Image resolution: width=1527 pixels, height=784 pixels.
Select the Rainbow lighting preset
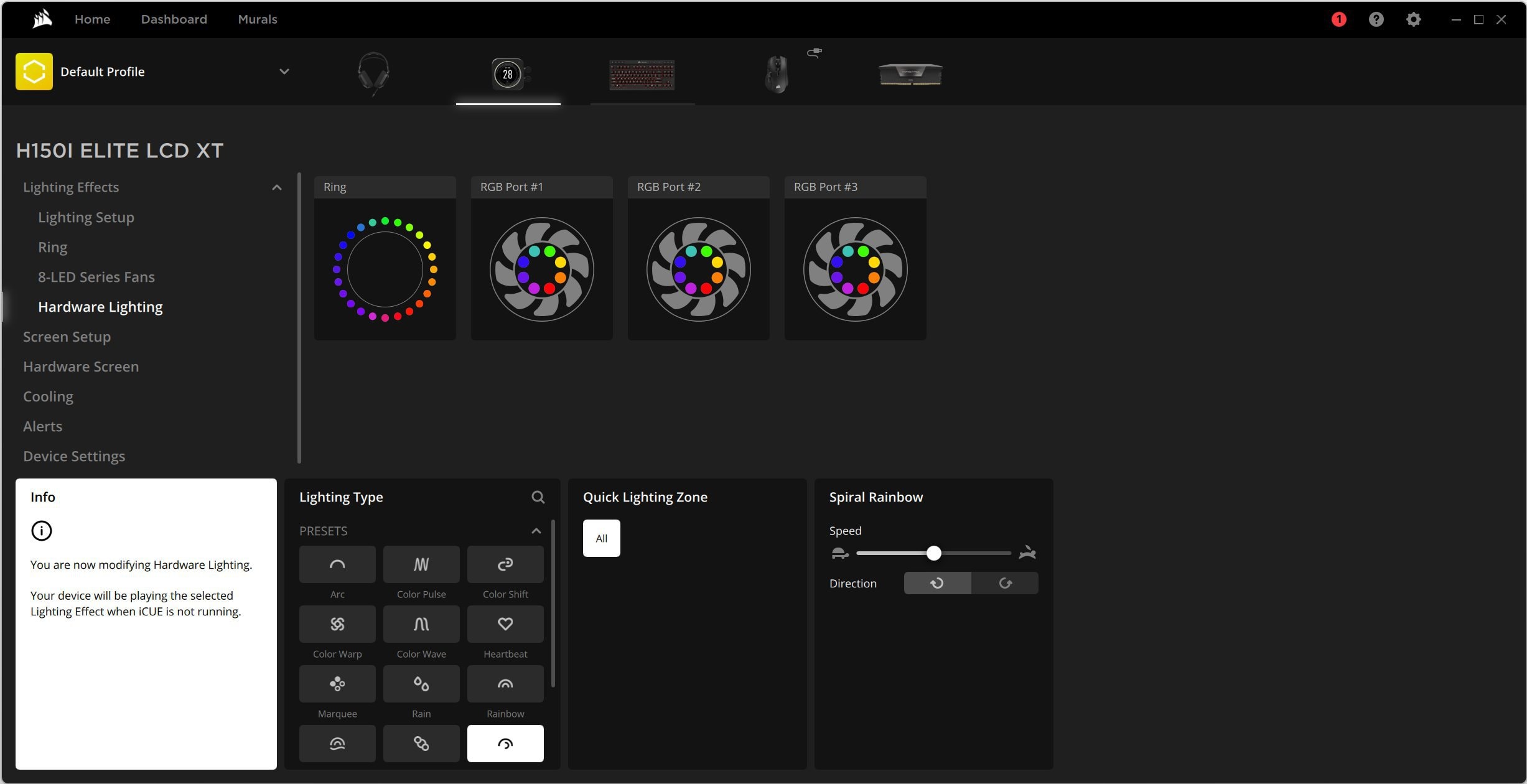(505, 684)
